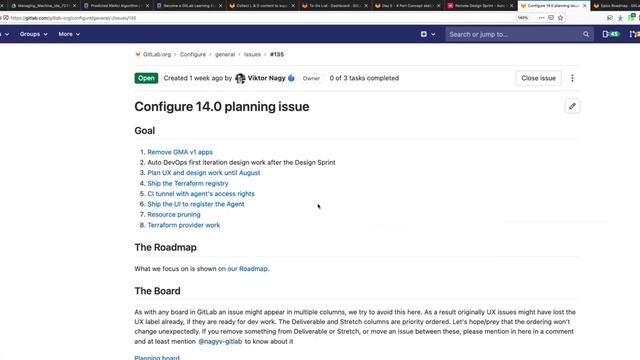This screenshot has height=360, width=640.
Task: Open the Issues breadcrumb link
Action: pyautogui.click(x=252, y=54)
